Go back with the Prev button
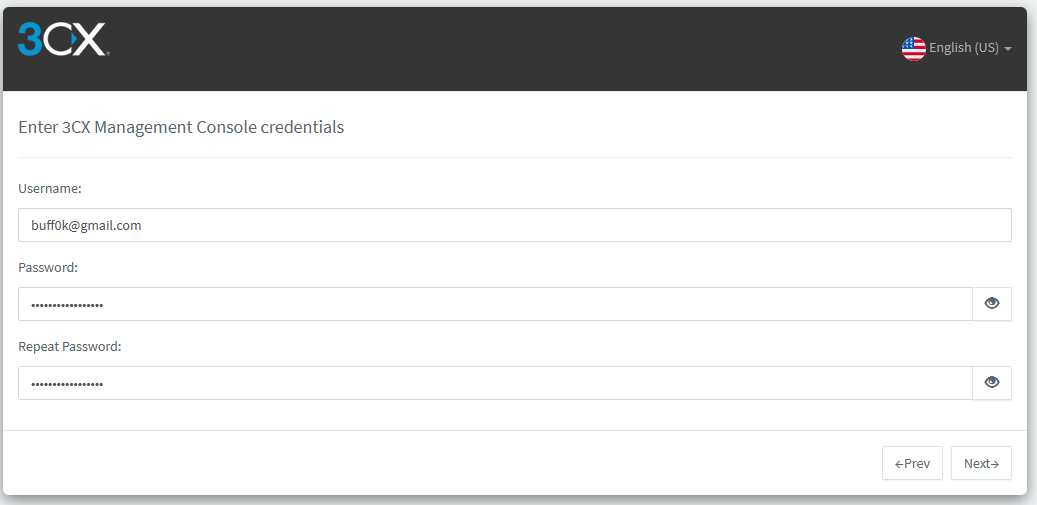The image size is (1037, 505). 912,463
